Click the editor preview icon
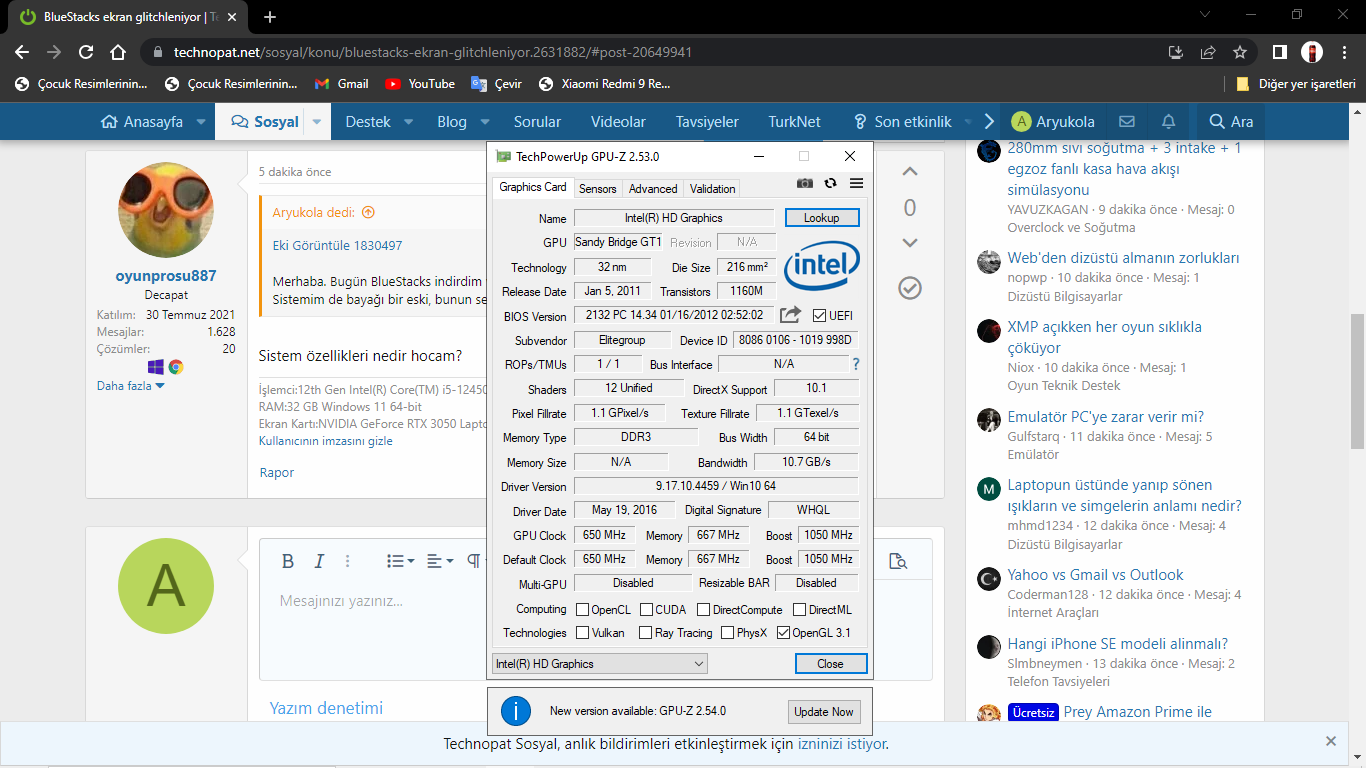Image resolution: width=1366 pixels, height=768 pixels. pyautogui.click(x=897, y=561)
